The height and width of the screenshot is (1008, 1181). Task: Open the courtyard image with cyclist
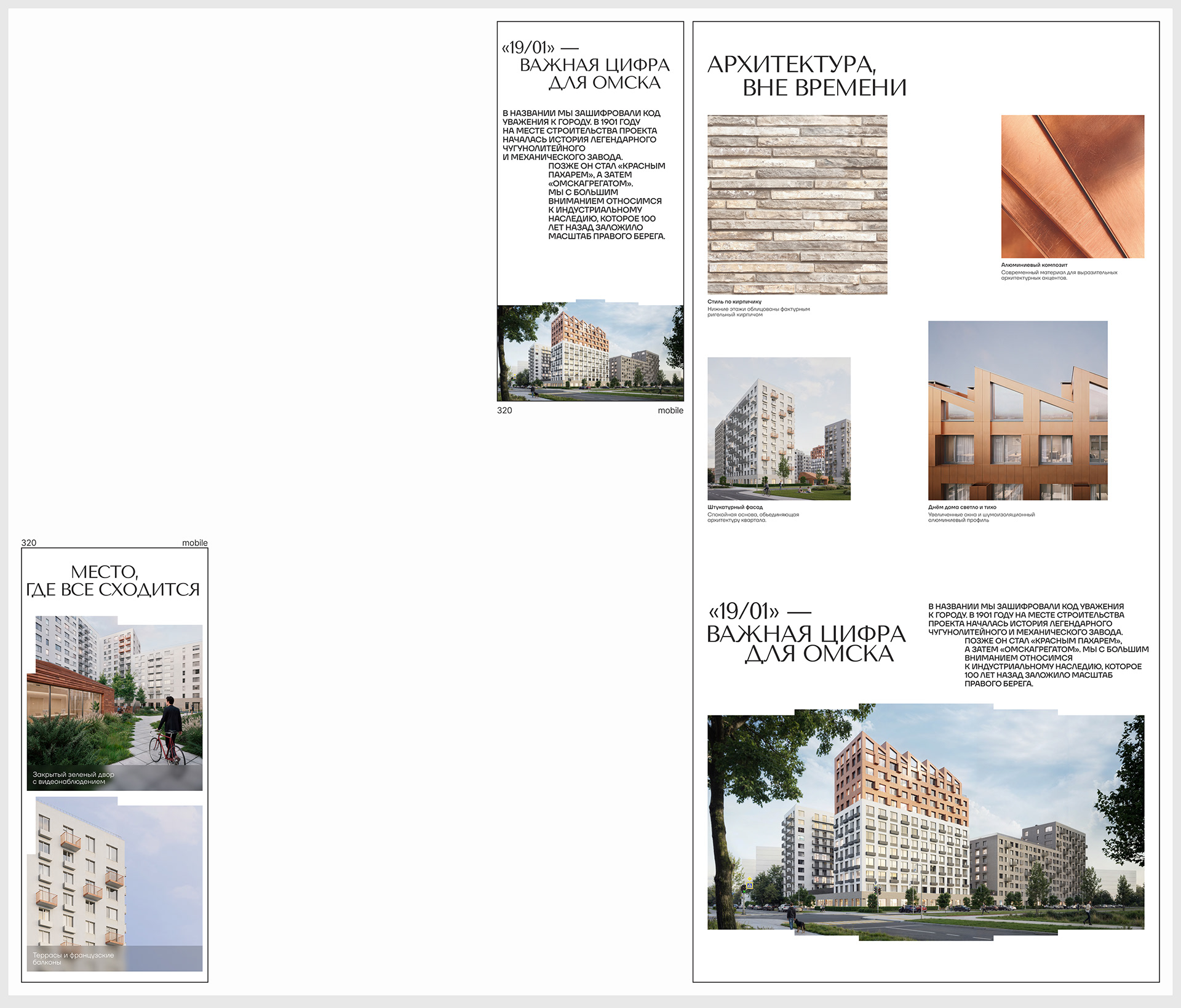coord(114,704)
